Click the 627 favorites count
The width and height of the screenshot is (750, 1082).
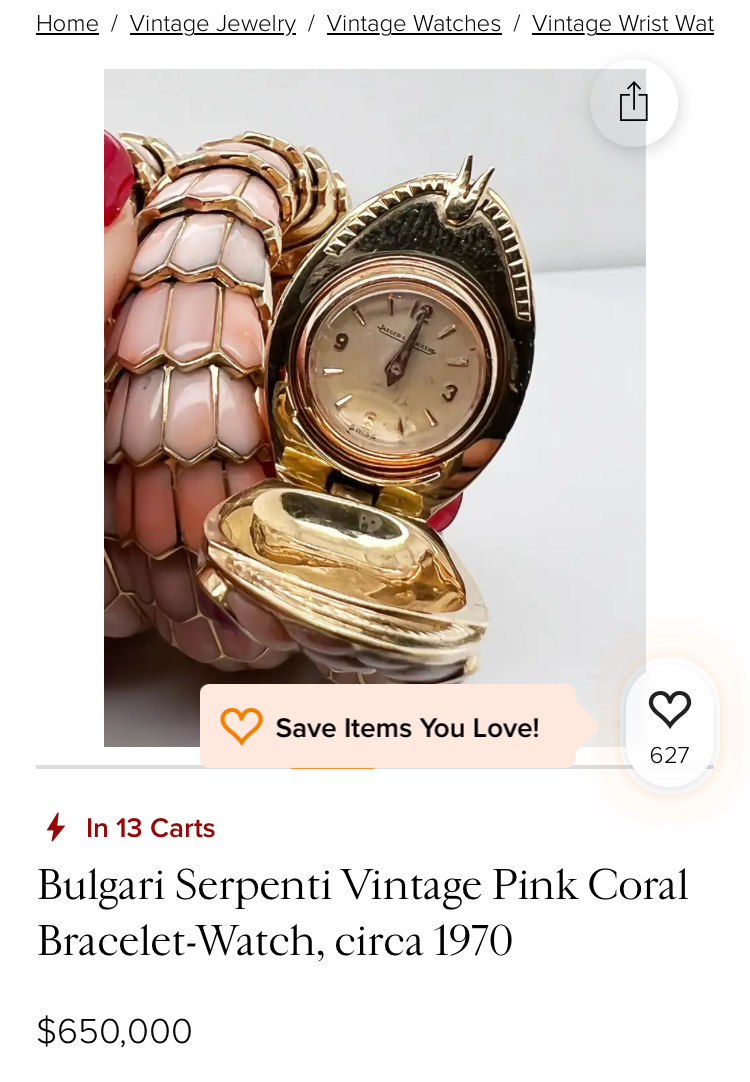[x=669, y=755]
